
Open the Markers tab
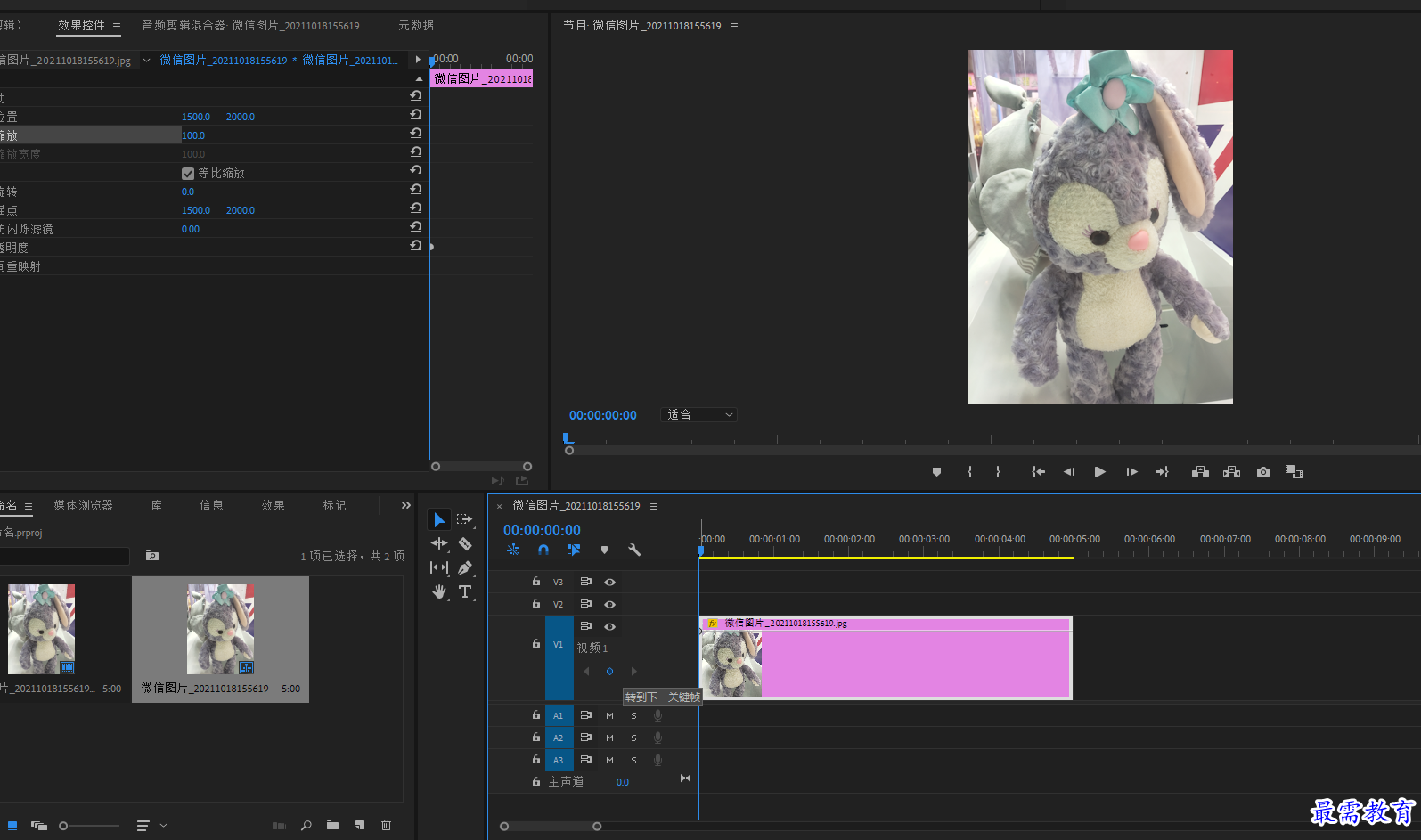click(335, 505)
